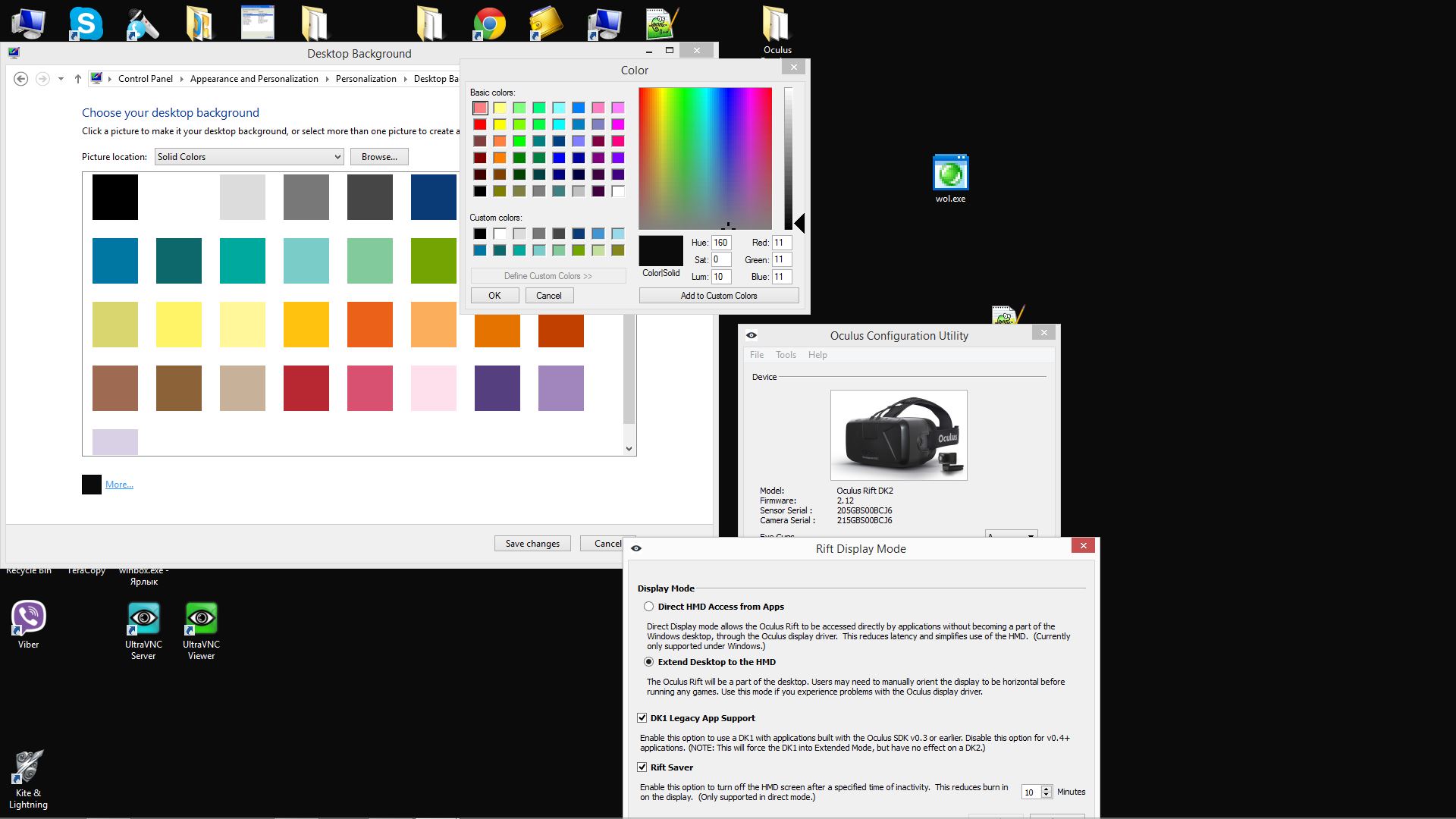Click Add to Custom Colors button
Viewport: 1456px width, 819px height.
click(x=719, y=296)
